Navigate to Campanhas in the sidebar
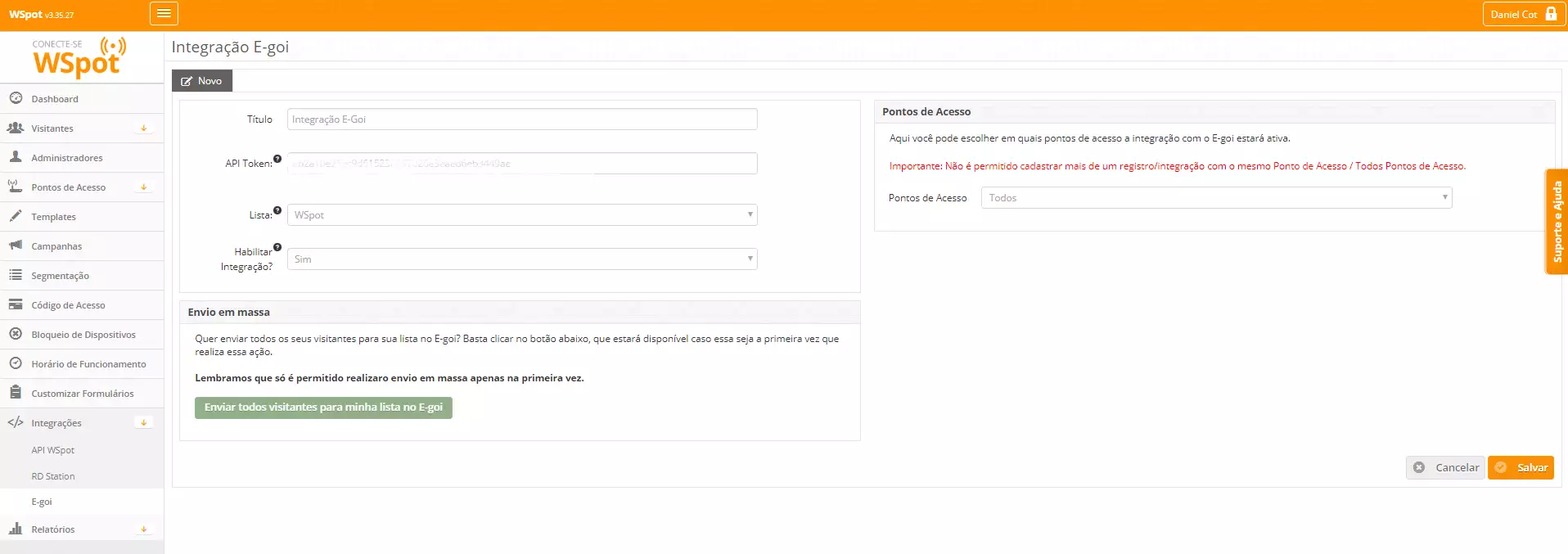The height and width of the screenshot is (554, 1568). pyautogui.click(x=82, y=246)
